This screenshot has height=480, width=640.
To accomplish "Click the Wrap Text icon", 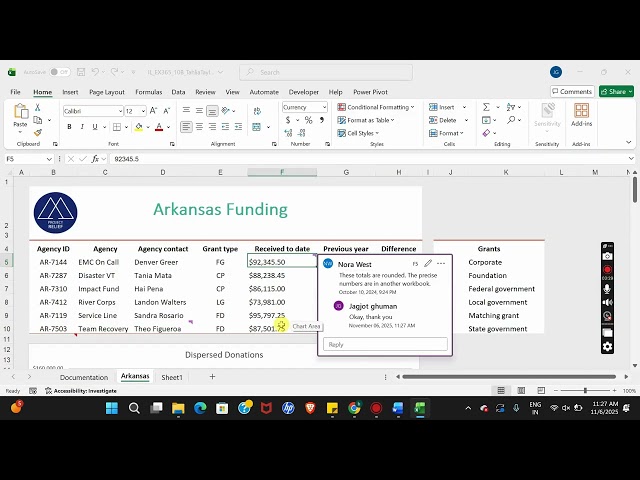I will pyautogui.click(x=257, y=111).
